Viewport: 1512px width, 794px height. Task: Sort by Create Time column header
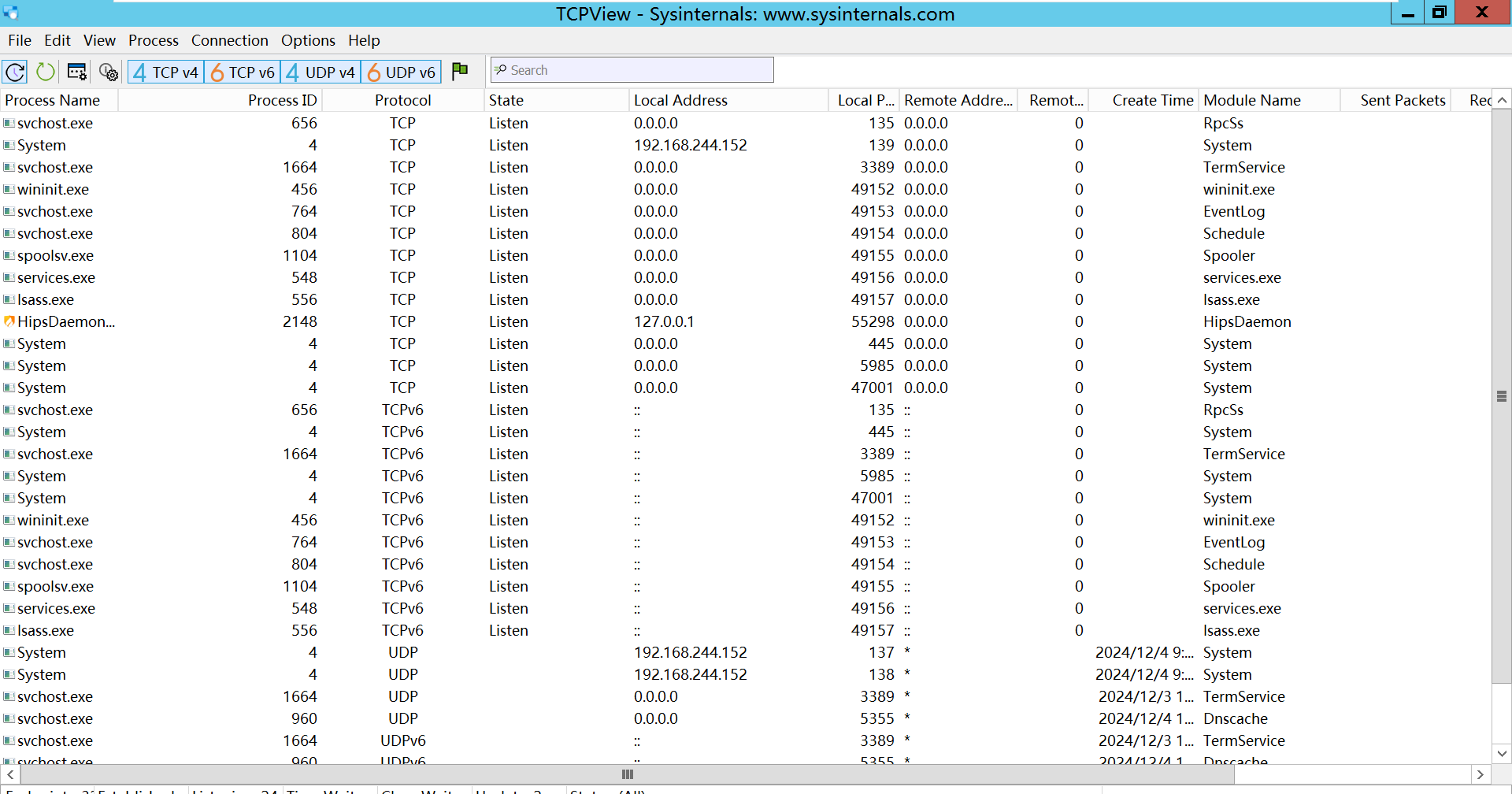[1143, 100]
